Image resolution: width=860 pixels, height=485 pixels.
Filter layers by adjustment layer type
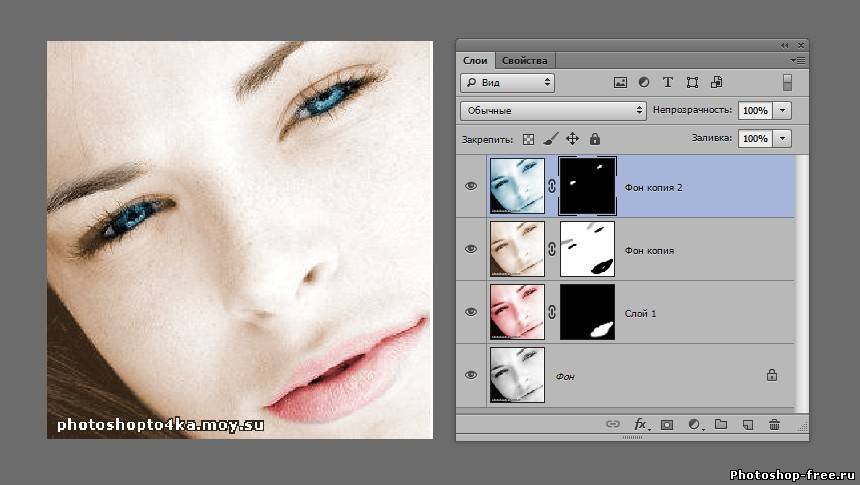click(x=644, y=83)
